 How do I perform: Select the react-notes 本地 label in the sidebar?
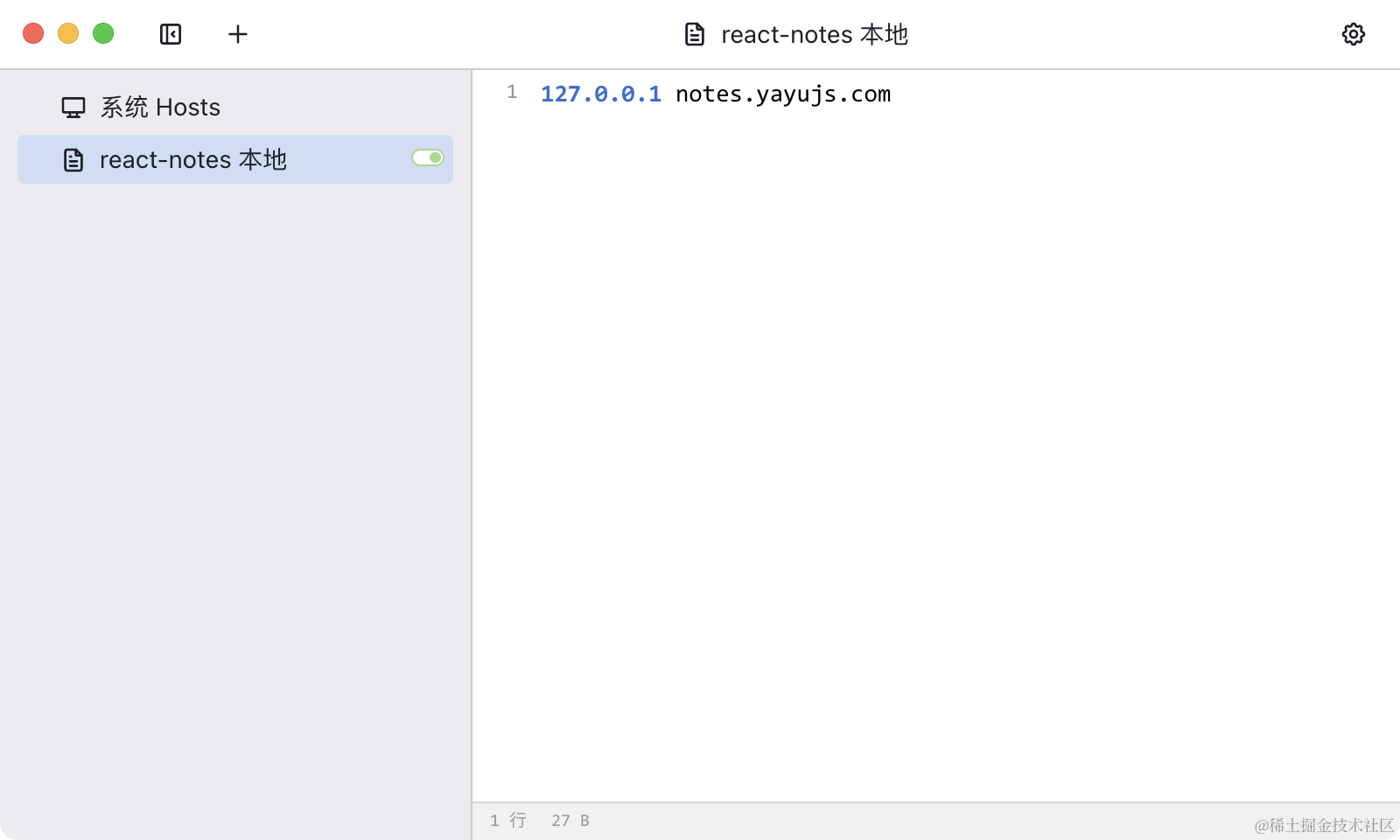(x=193, y=160)
